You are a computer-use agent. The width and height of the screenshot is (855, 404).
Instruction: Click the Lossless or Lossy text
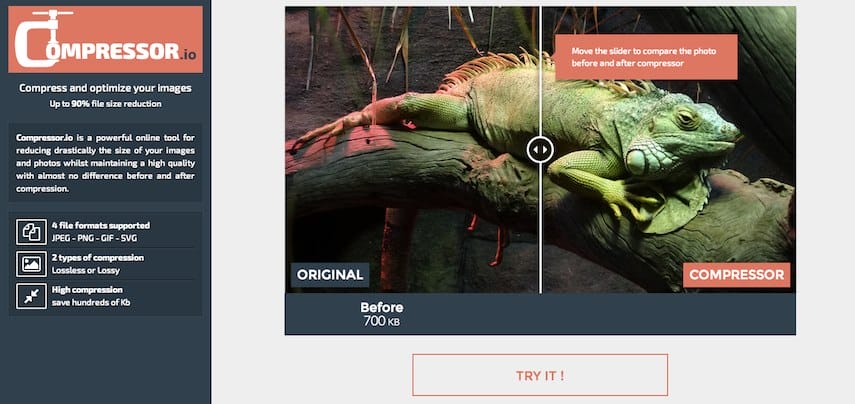[86, 270]
